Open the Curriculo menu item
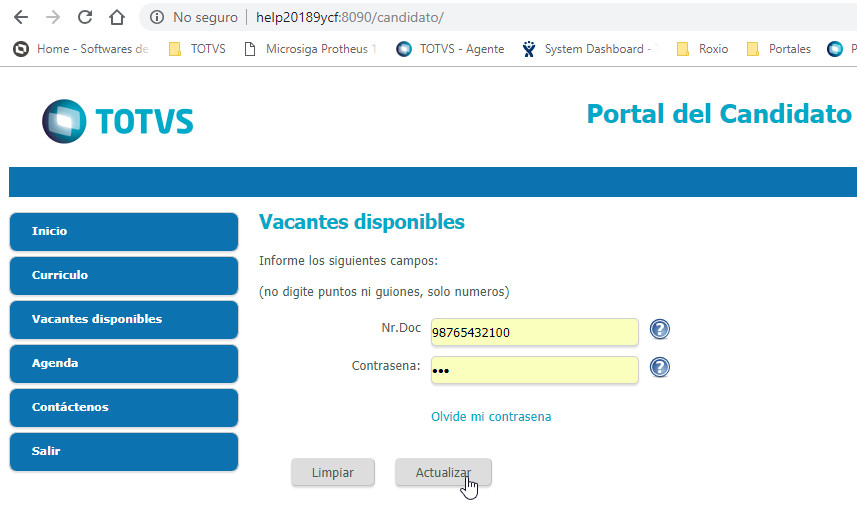The height and width of the screenshot is (516, 857). click(124, 275)
